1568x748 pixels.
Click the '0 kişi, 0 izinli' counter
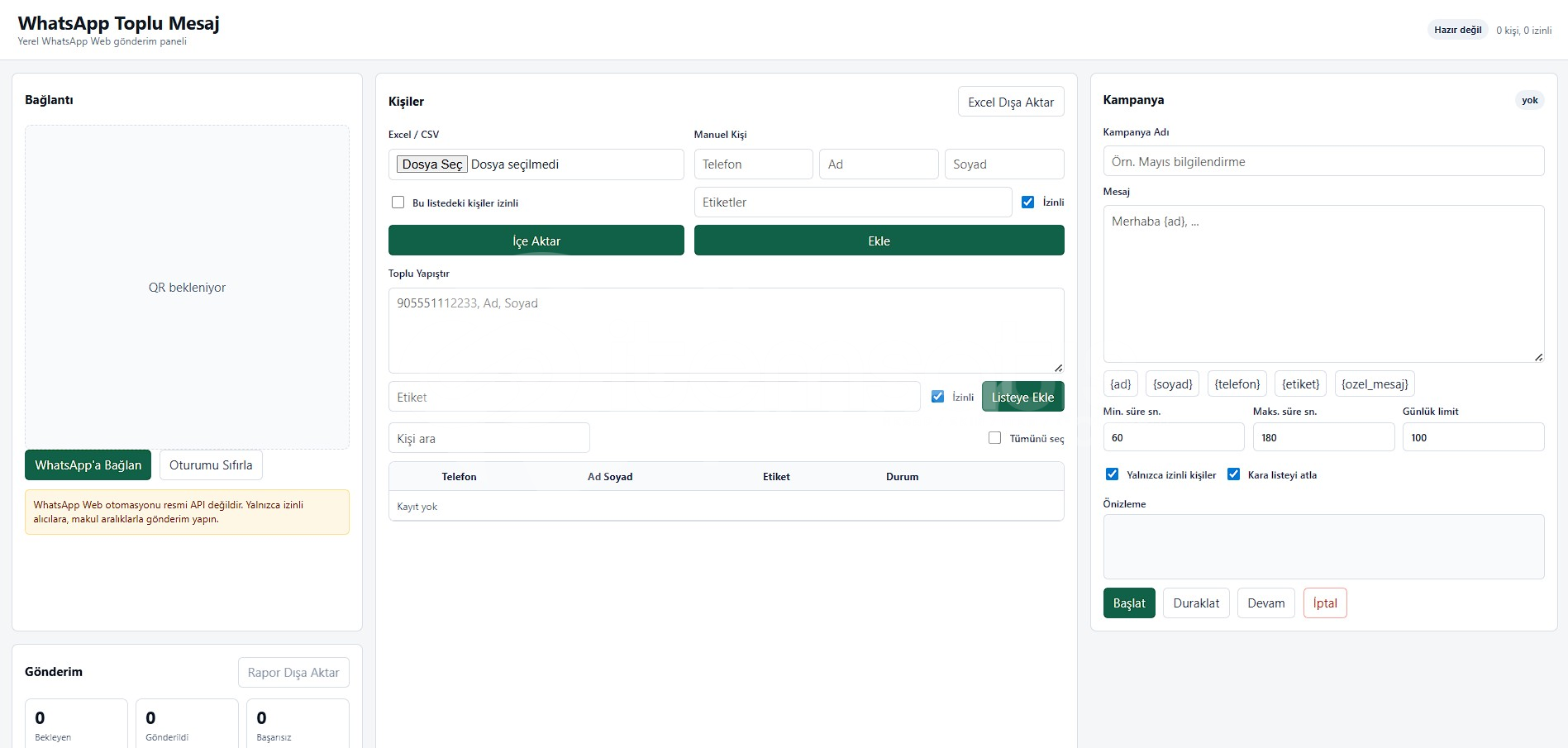tap(1523, 31)
